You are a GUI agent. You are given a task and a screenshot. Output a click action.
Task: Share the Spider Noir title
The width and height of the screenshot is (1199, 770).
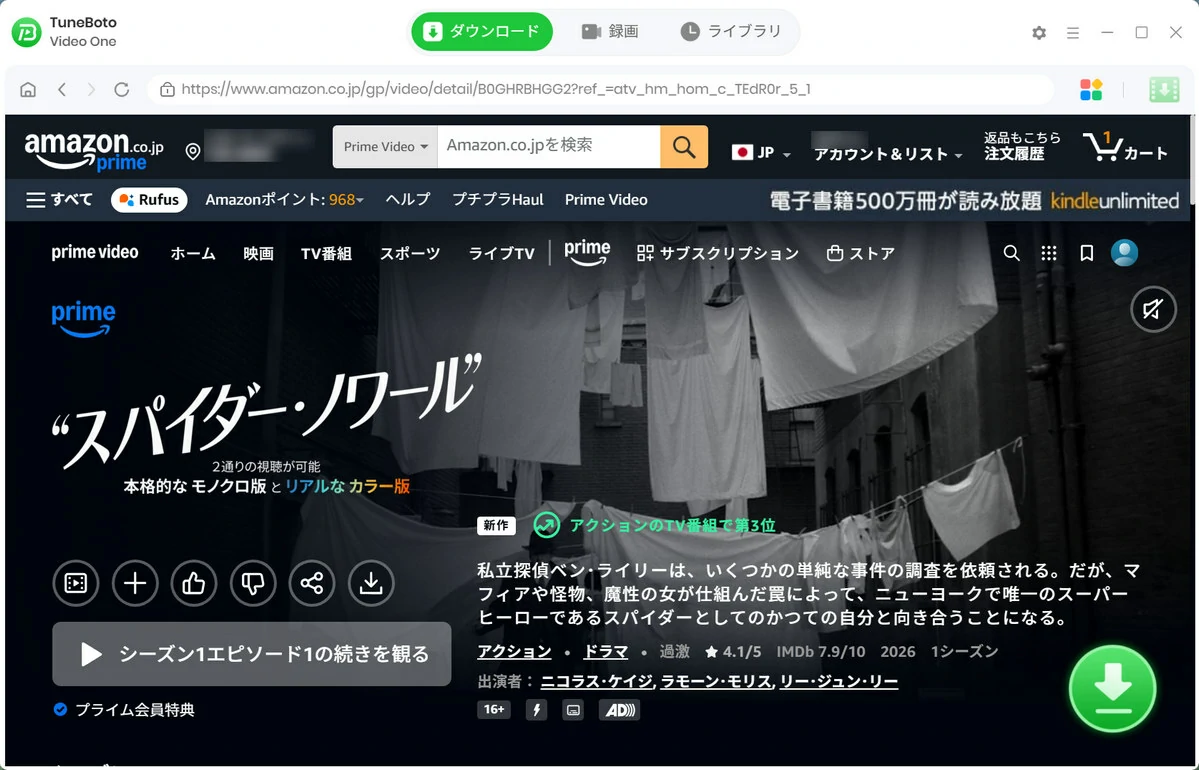(311, 583)
